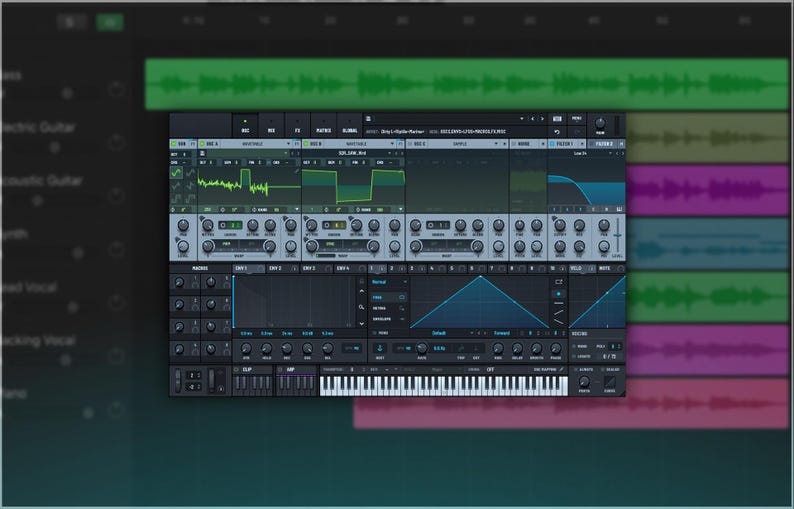Image resolution: width=794 pixels, height=509 pixels.
Task: Switch to the GLOBAL tab
Action: click(350, 126)
